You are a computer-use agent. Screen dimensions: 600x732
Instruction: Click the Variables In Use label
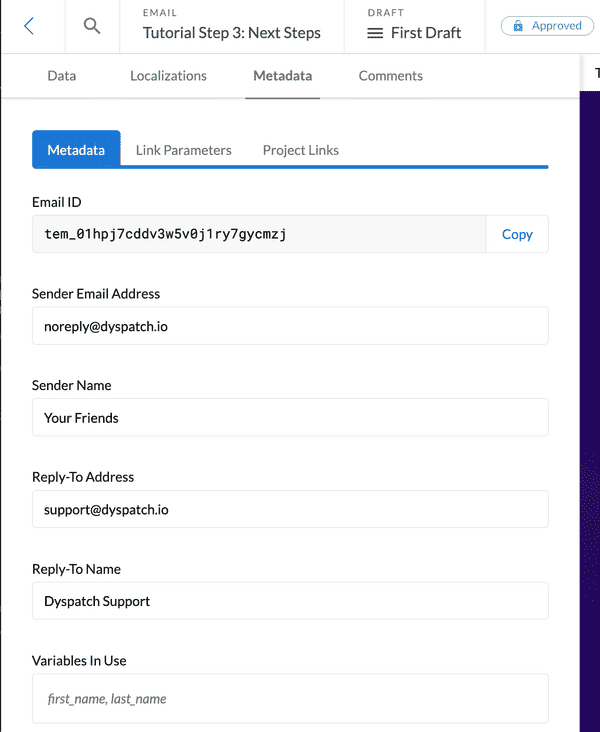point(79,661)
